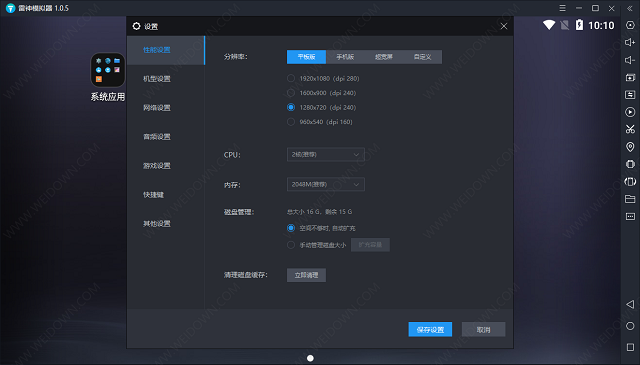Click the gear icon beside 设置 title
640x365 pixels.
click(x=136, y=26)
